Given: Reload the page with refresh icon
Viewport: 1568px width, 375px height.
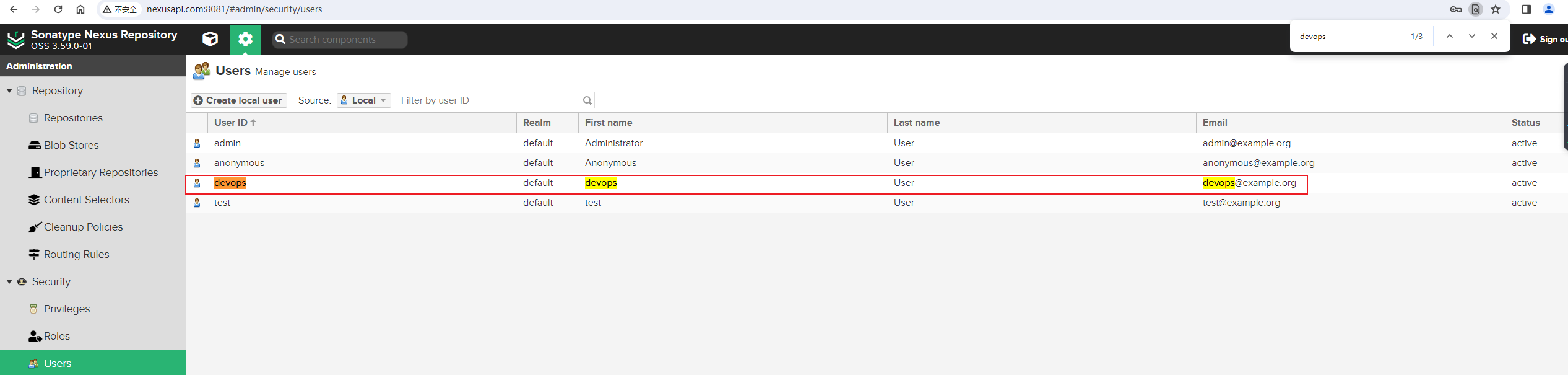Looking at the screenshot, I should pos(58,9).
